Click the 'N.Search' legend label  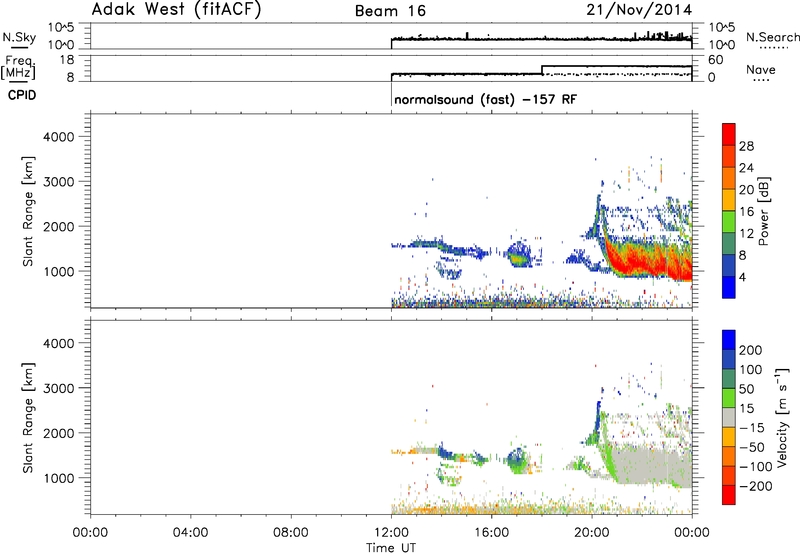pos(772,37)
